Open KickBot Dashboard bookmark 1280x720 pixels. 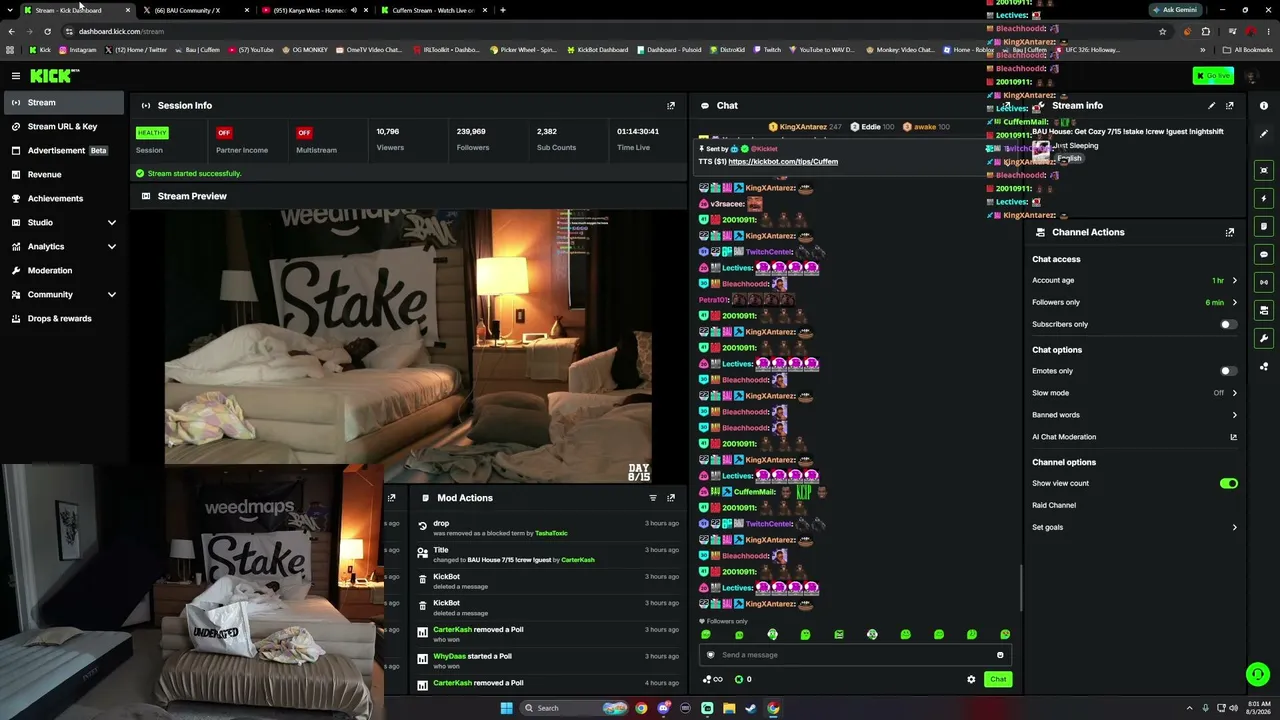pyautogui.click(x=597, y=50)
